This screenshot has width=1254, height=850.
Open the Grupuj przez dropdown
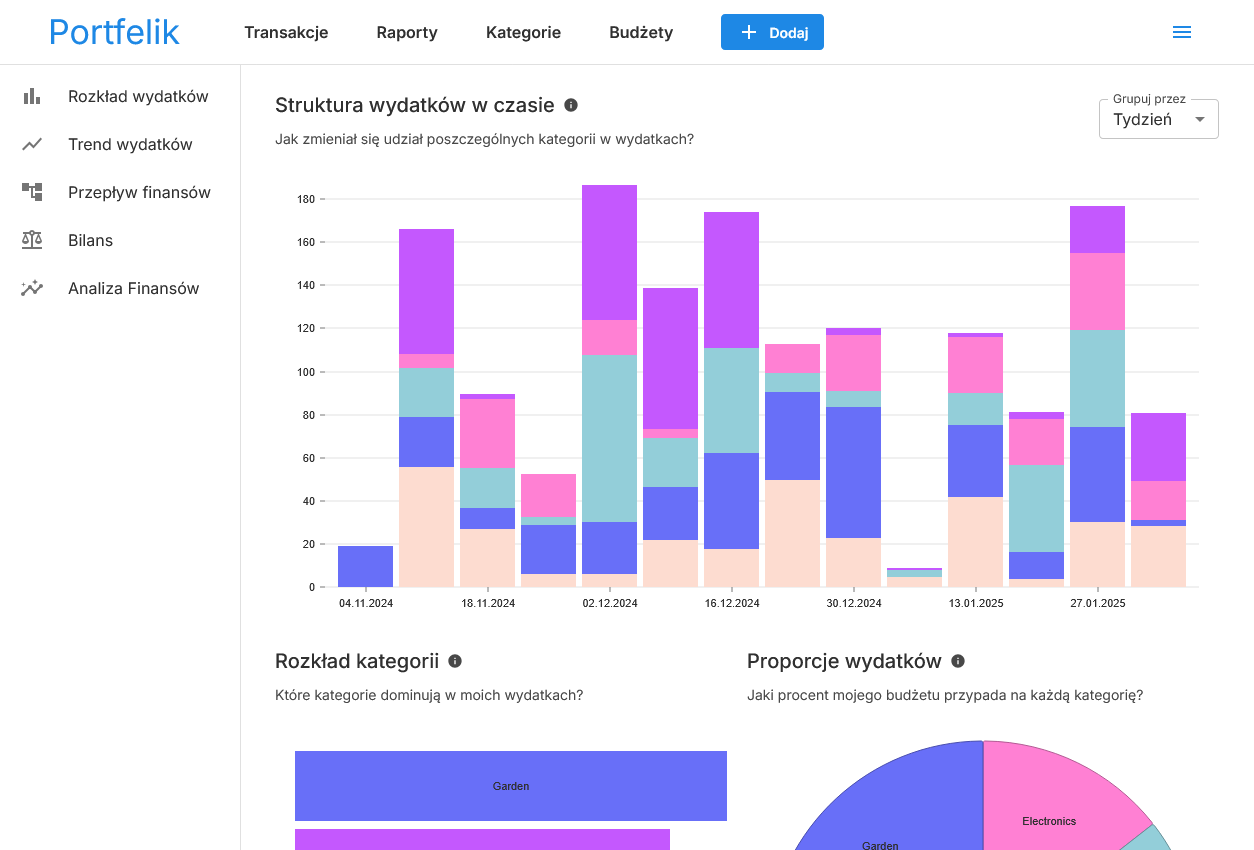click(1158, 119)
